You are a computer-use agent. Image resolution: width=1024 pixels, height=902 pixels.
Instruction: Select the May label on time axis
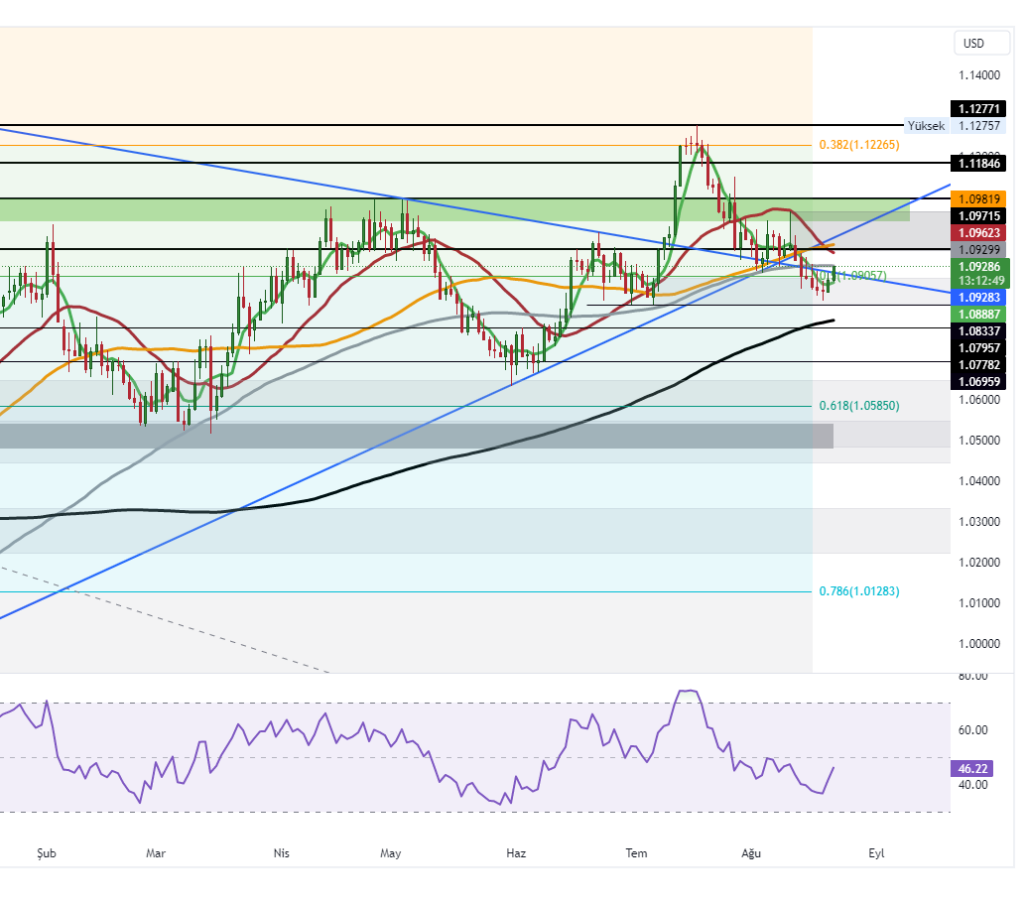[390, 853]
